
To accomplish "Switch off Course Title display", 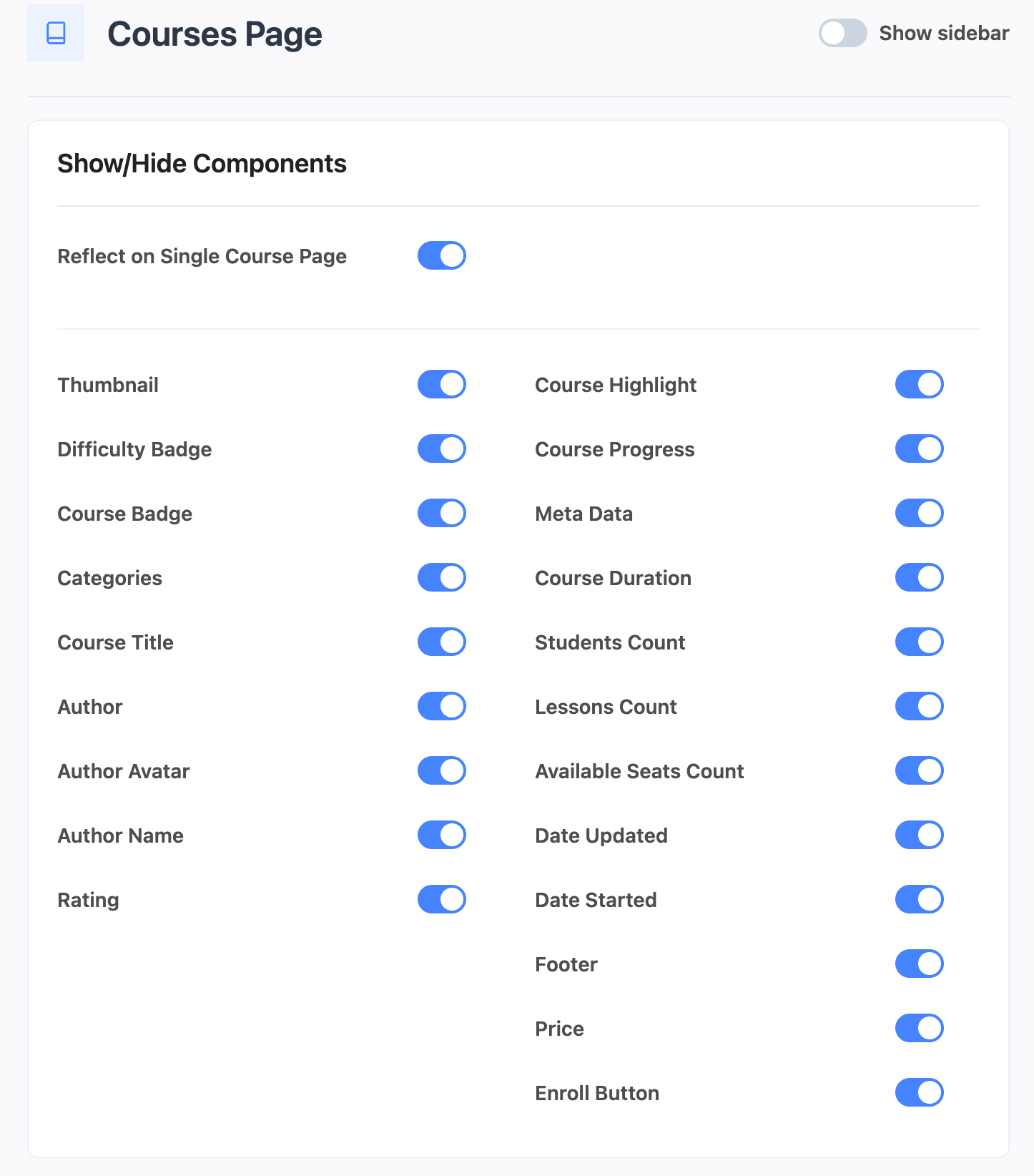I will [442, 642].
